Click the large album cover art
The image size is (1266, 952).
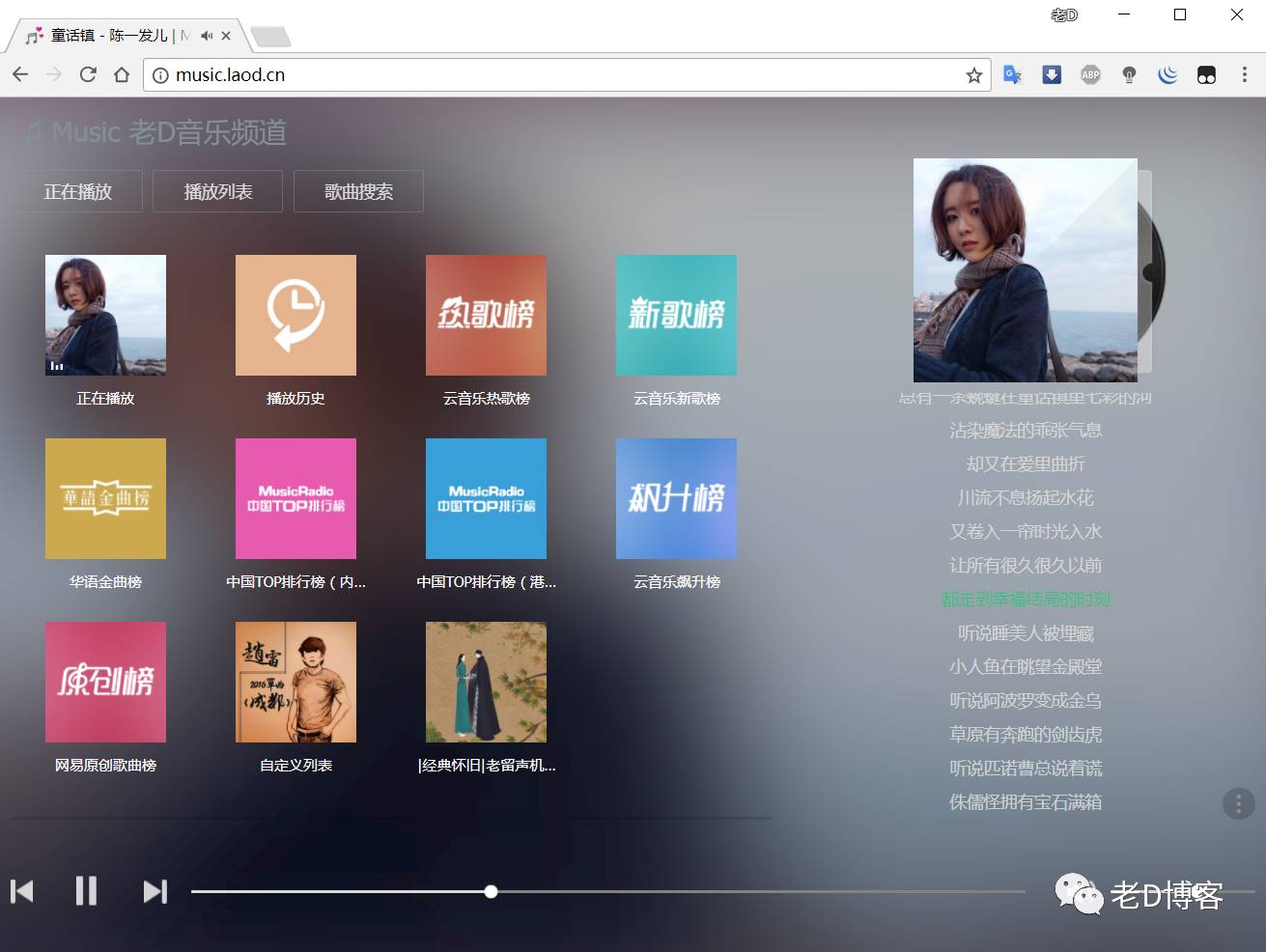(x=1026, y=270)
